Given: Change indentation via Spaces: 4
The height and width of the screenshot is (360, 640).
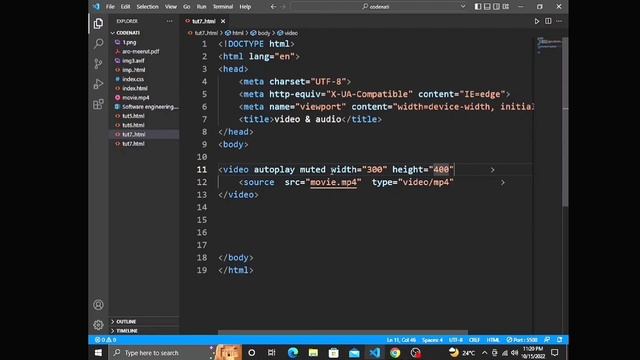Looking at the screenshot, I should point(432,340).
